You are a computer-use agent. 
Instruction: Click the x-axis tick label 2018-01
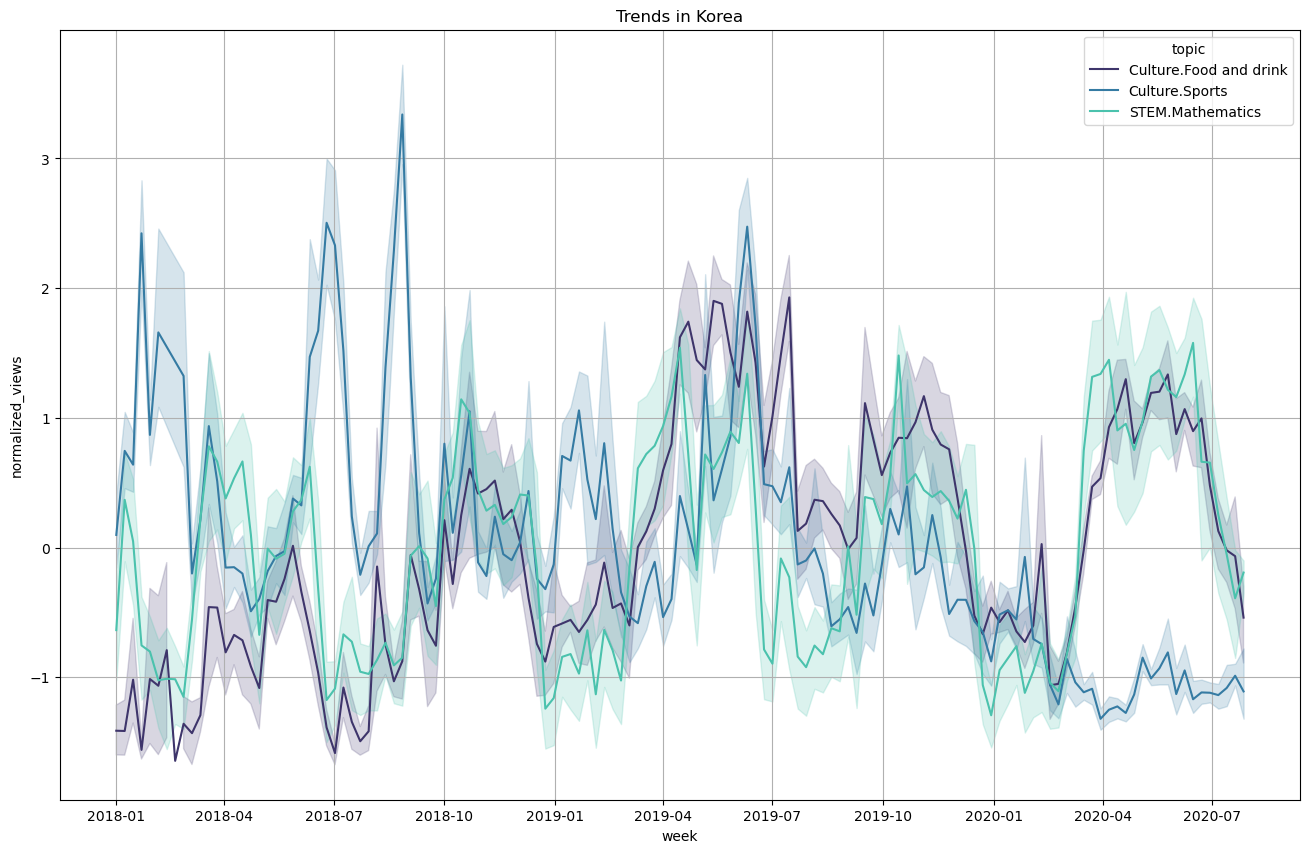pyautogui.click(x=115, y=816)
